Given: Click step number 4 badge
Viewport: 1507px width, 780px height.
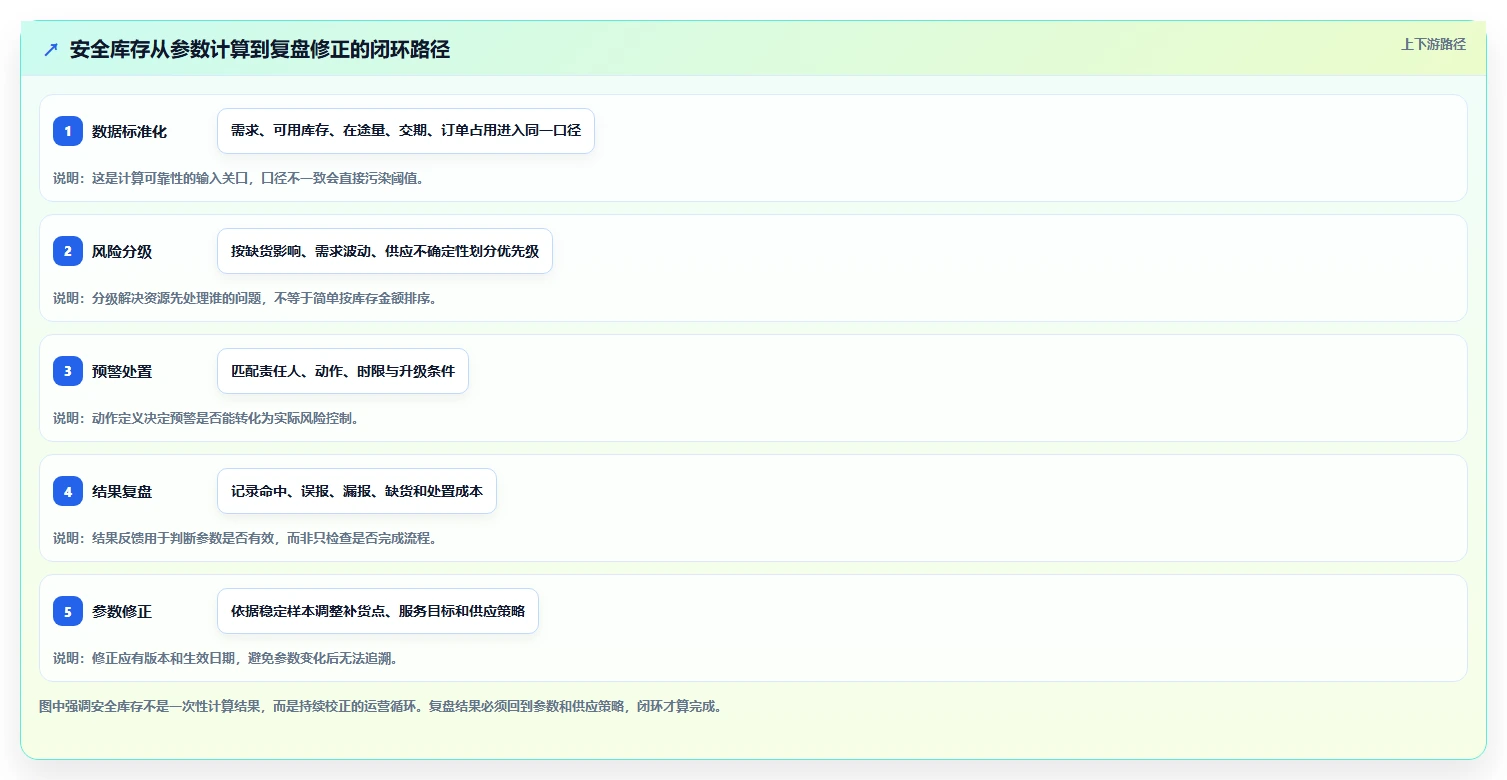Looking at the screenshot, I should point(68,491).
